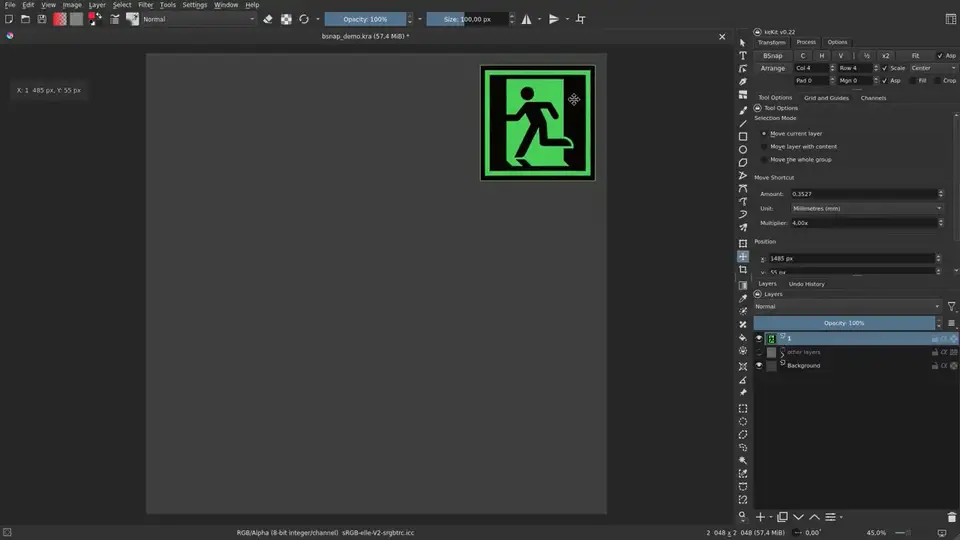Image resolution: width=960 pixels, height=540 pixels.
Task: Create a new document icon
Action: click(9, 19)
